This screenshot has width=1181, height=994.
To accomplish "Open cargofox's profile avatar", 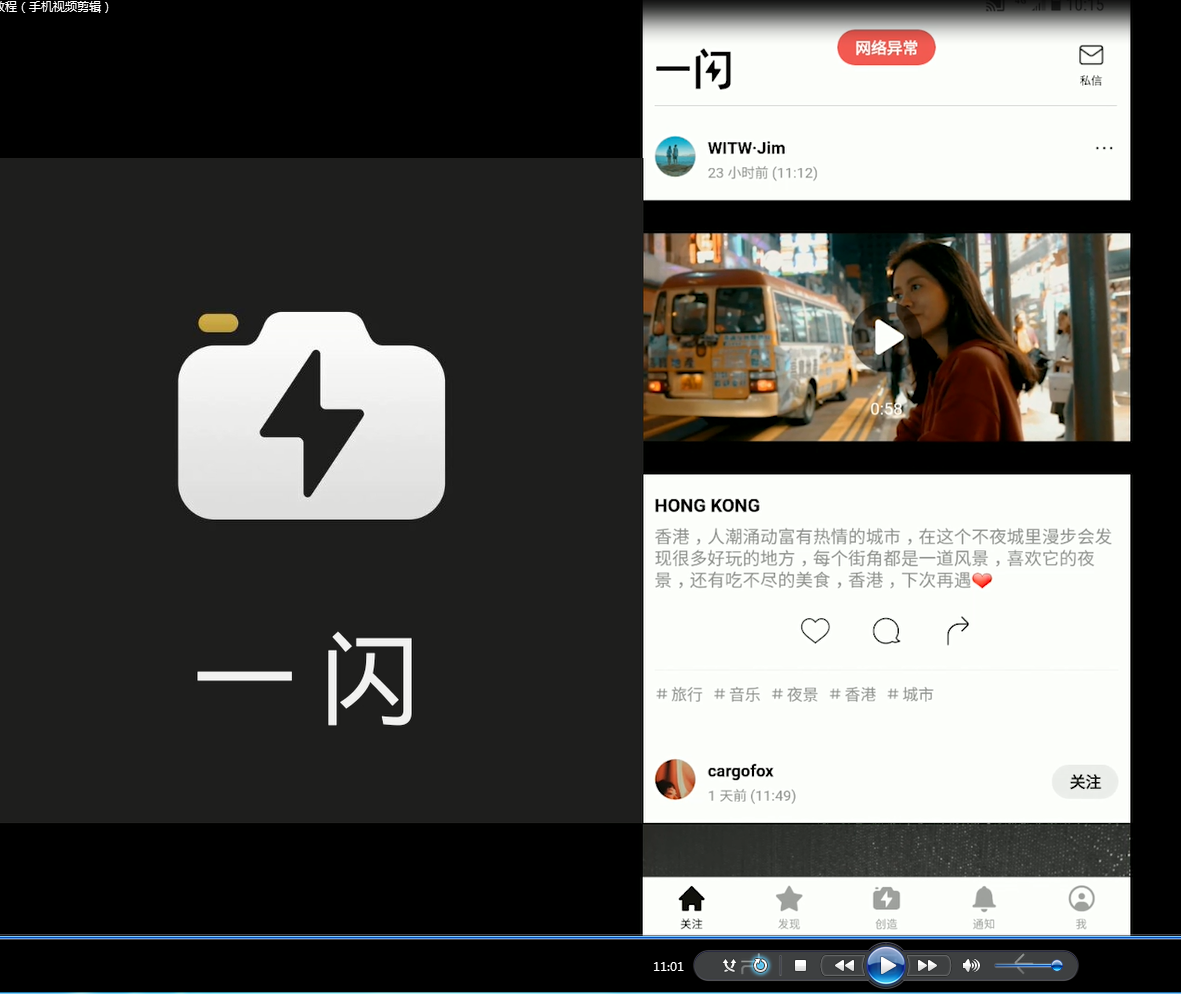I will tap(675, 780).
